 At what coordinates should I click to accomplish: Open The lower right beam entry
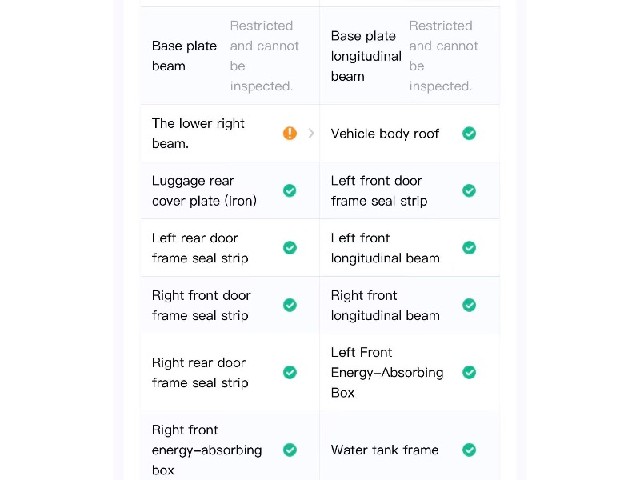(230, 133)
